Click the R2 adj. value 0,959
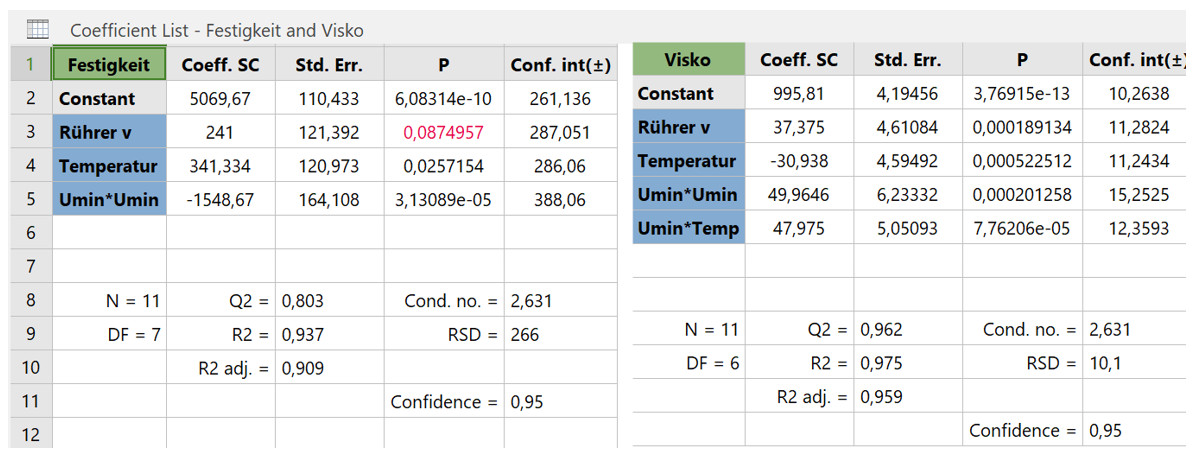 click(x=881, y=397)
